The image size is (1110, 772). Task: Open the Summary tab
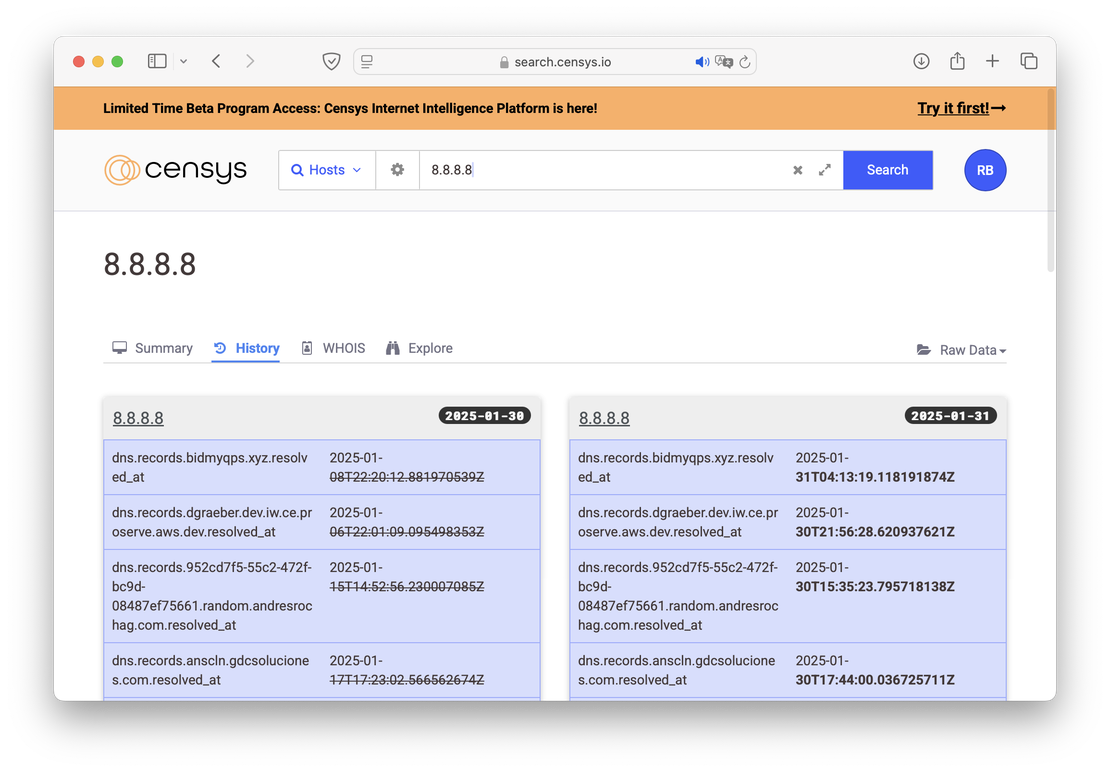click(152, 348)
